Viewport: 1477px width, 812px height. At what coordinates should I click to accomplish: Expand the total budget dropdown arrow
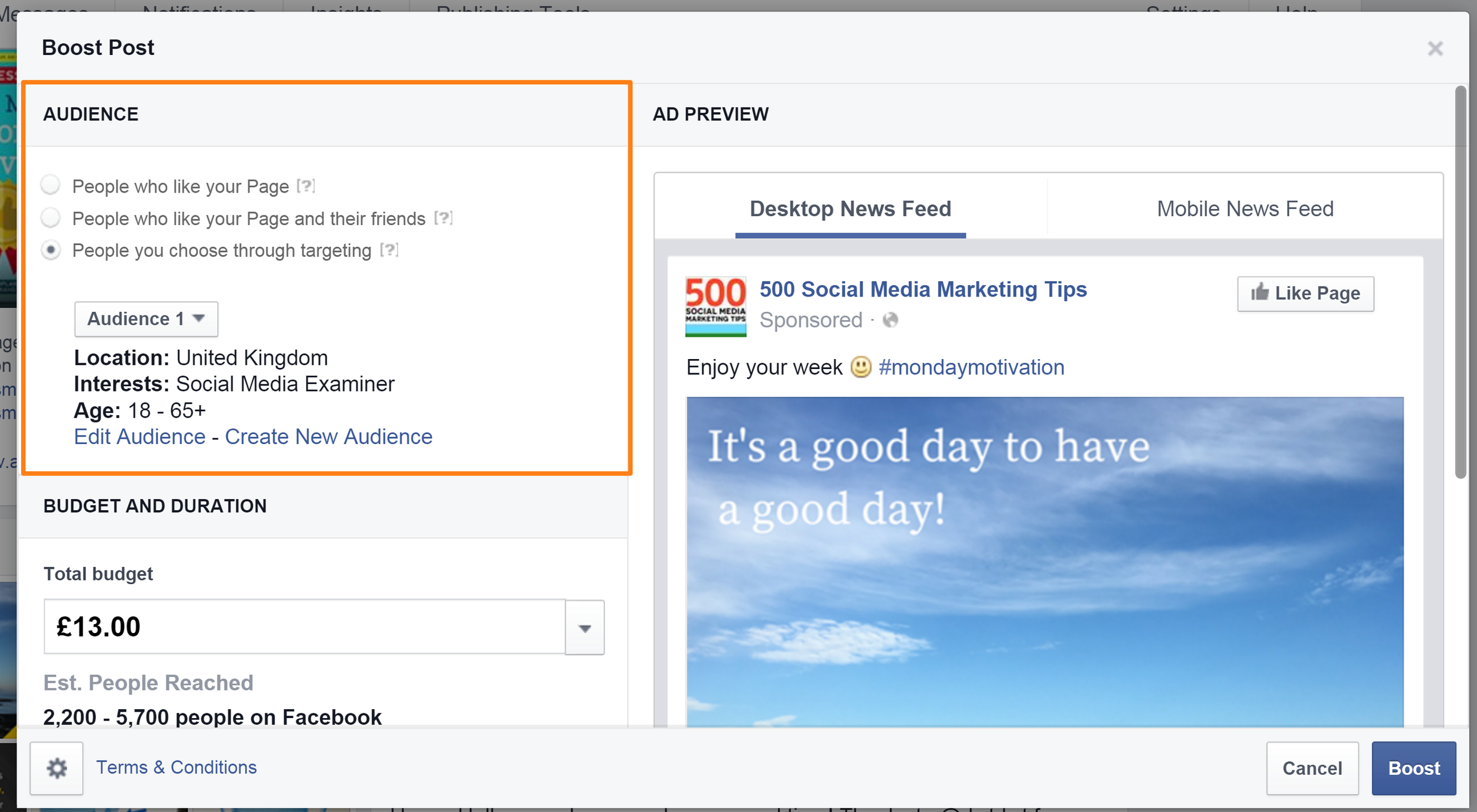(x=584, y=627)
